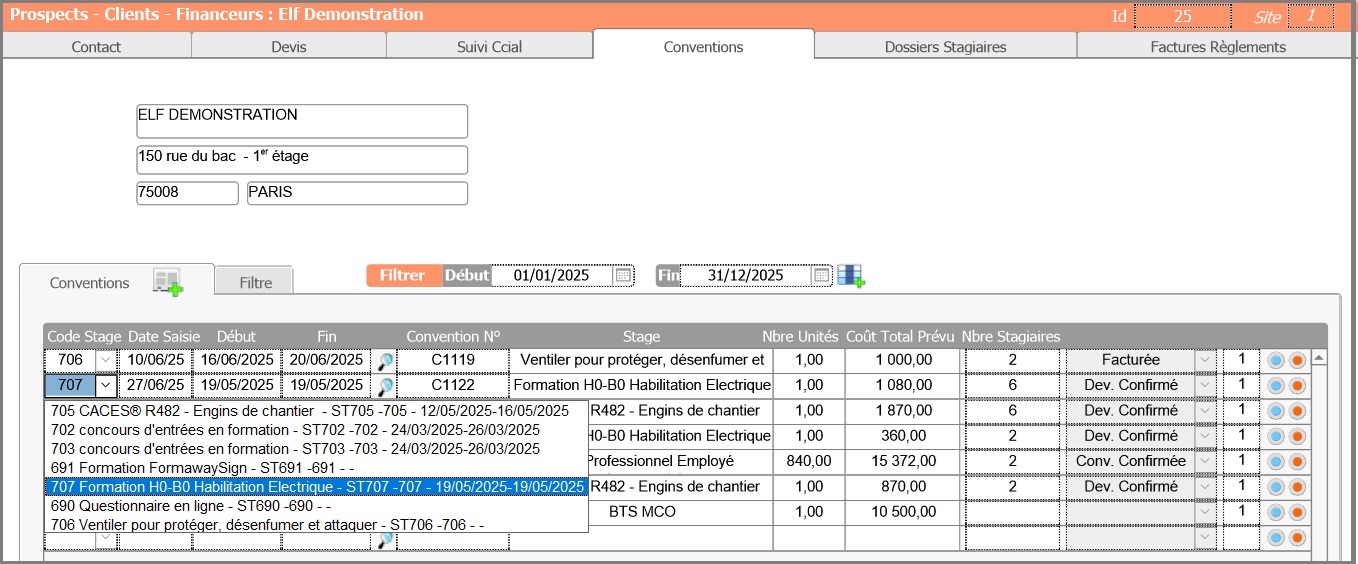Choose highlighted 707 Formation H0-B0 list entry

pos(316,486)
